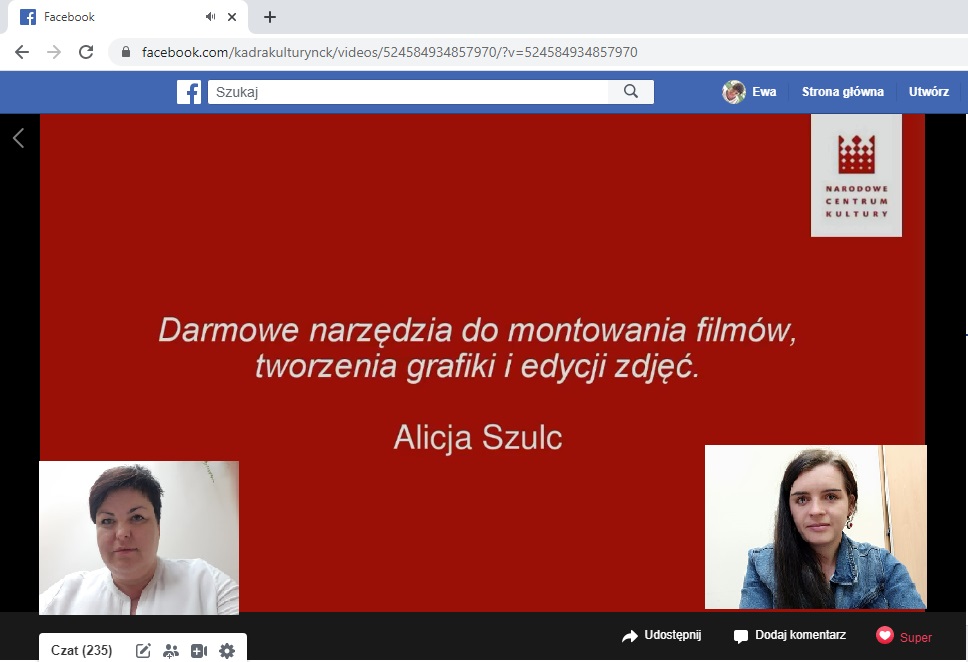968x662 pixels.
Task: Start new video room from chat
Action: (x=199, y=651)
